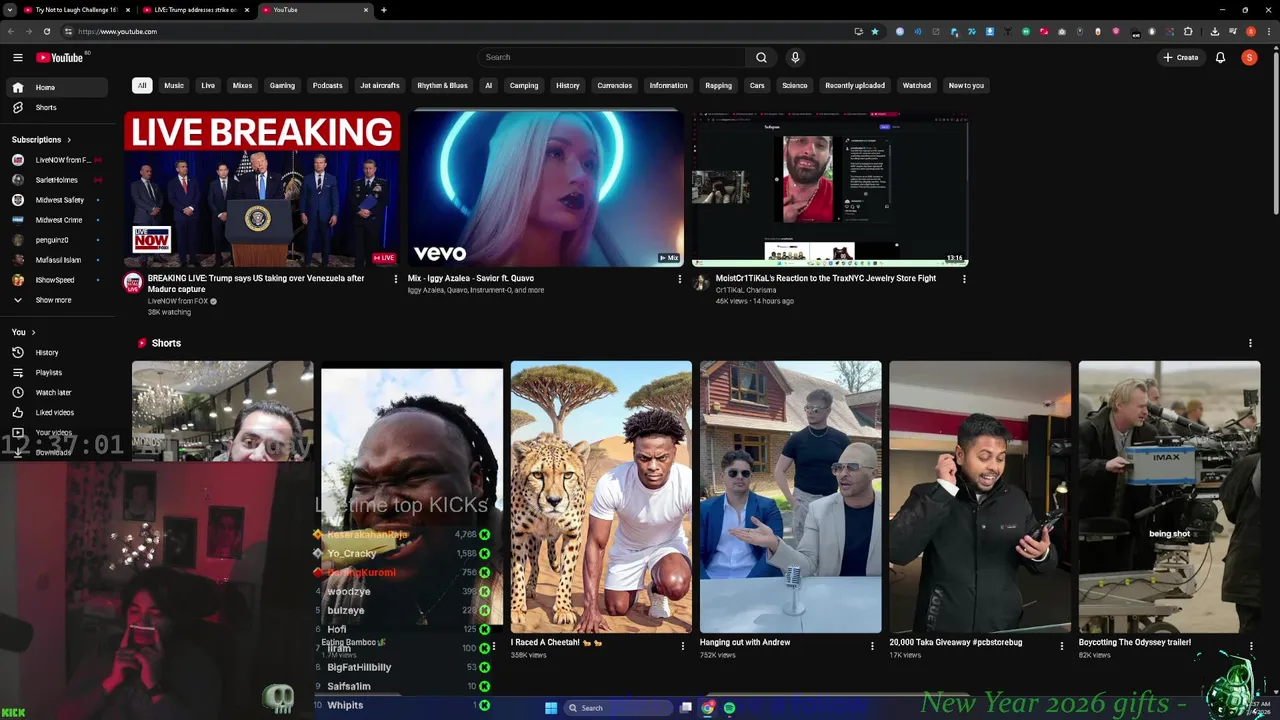
Task: Select the Live filter chip
Action: (x=208, y=85)
